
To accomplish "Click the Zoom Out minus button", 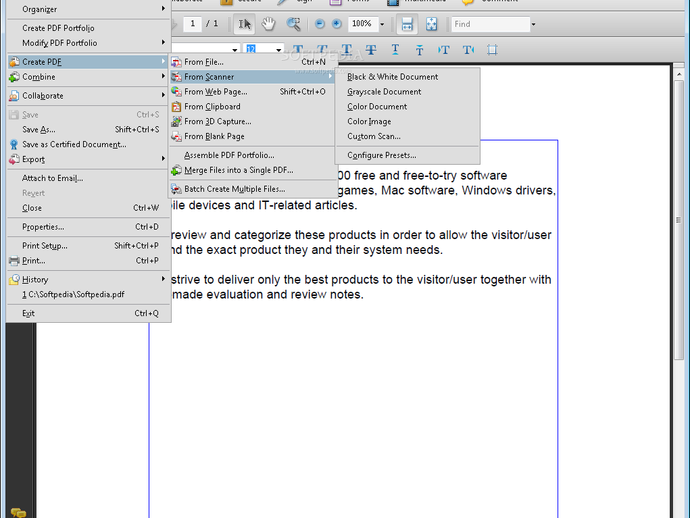I will [x=320, y=24].
